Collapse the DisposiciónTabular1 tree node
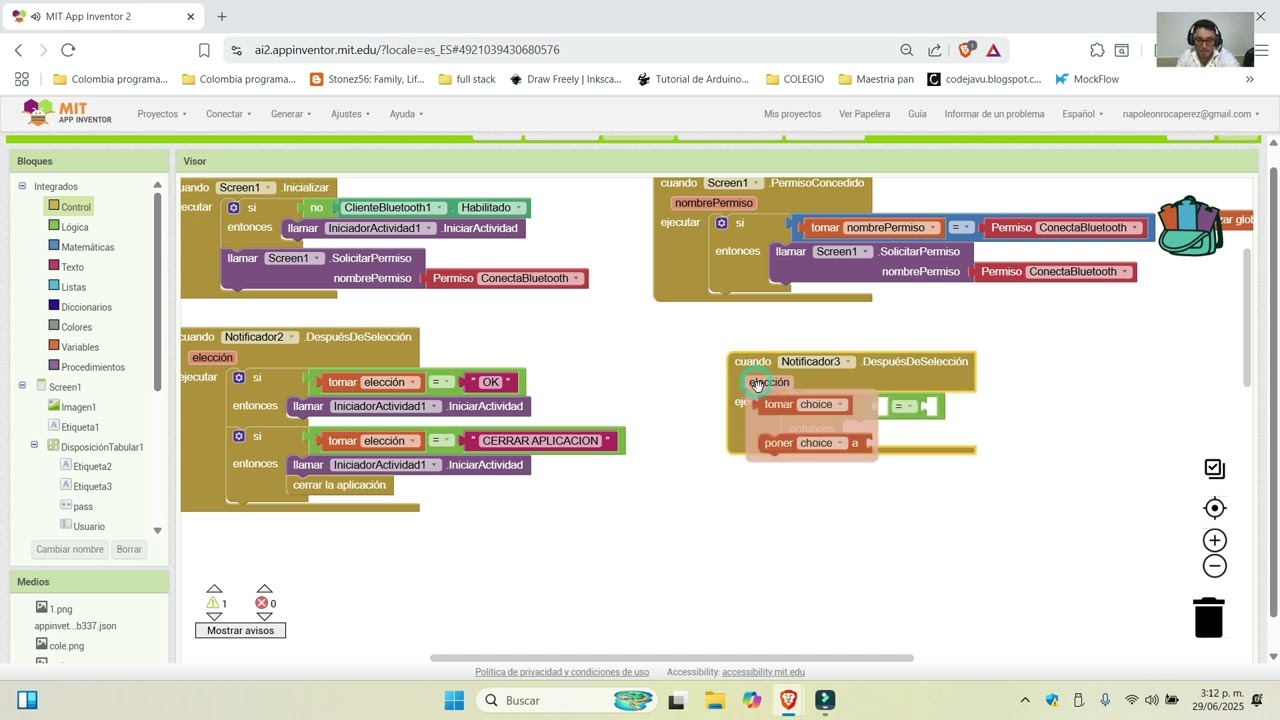This screenshot has height=720, width=1280. coord(34,445)
